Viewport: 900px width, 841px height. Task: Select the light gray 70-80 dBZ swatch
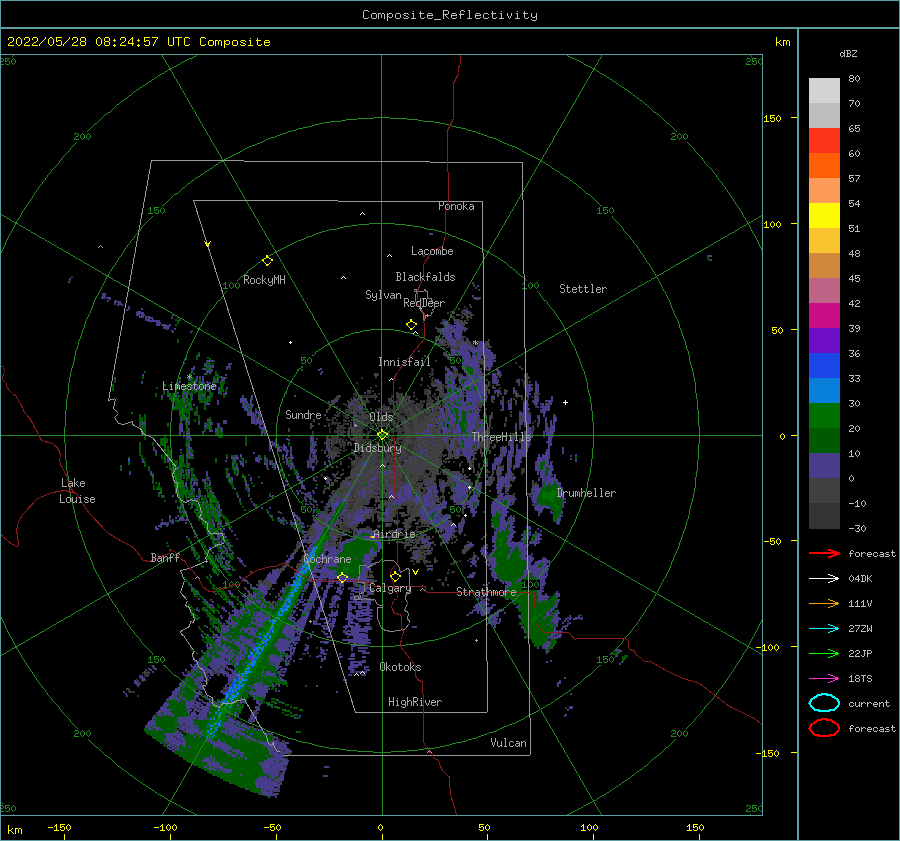pyautogui.click(x=824, y=91)
